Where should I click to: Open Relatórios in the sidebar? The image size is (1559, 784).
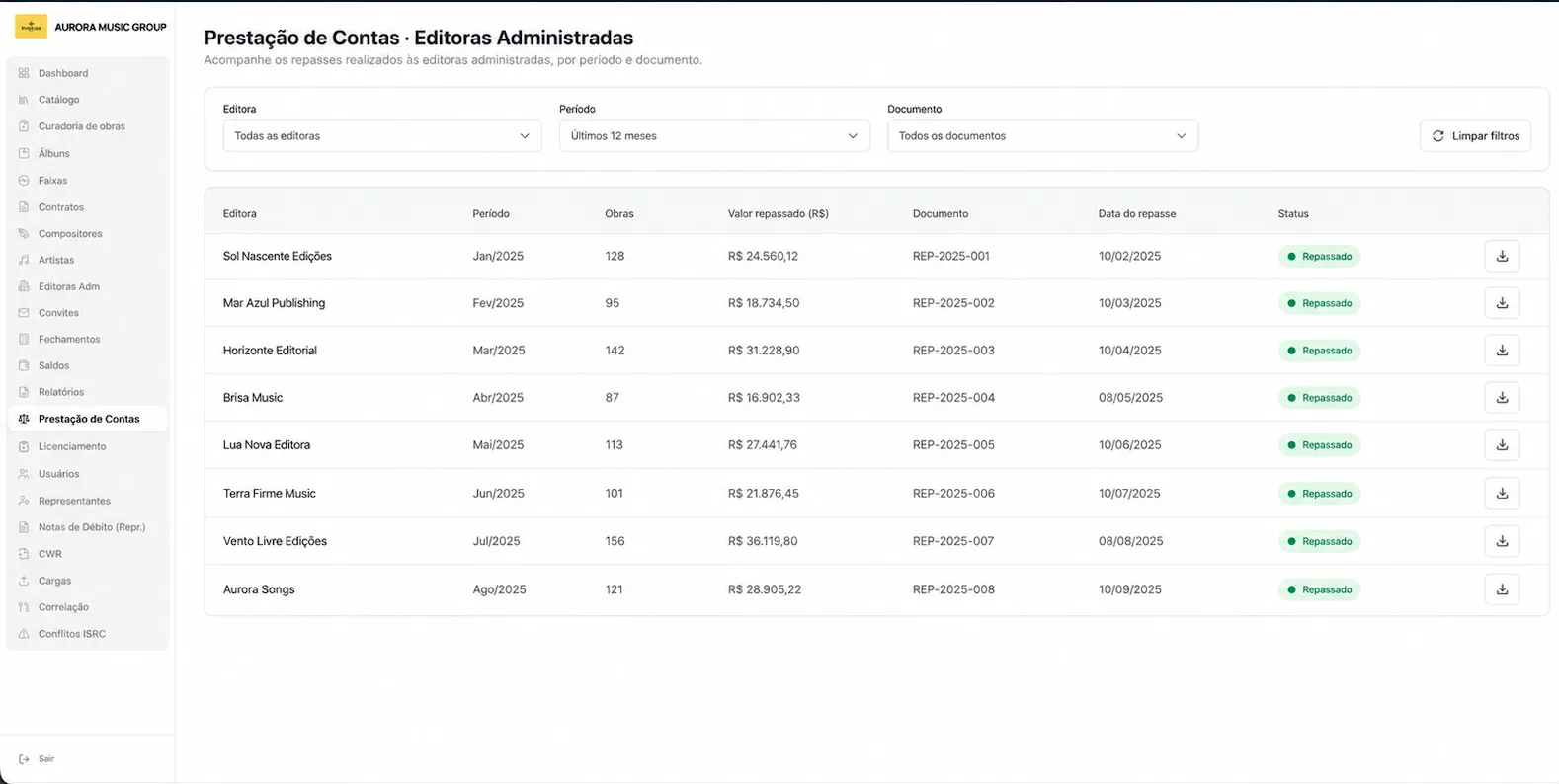click(87, 392)
